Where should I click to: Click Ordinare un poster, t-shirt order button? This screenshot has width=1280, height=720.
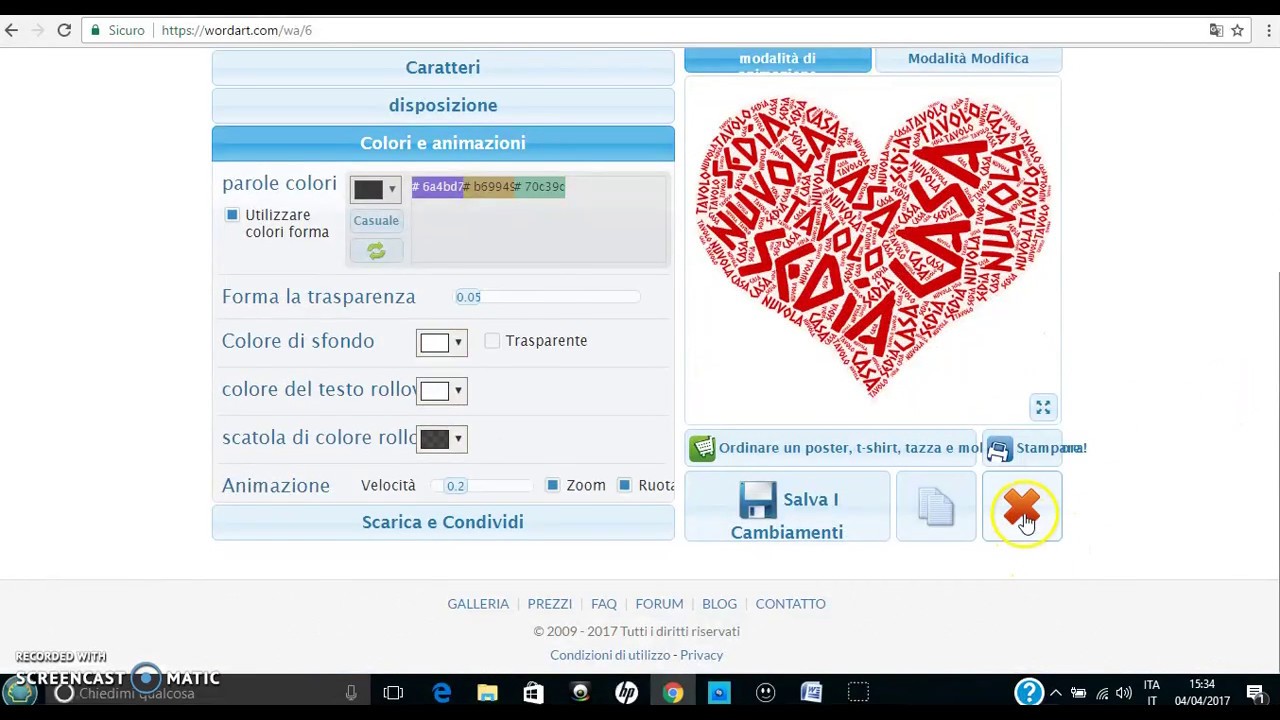832,448
